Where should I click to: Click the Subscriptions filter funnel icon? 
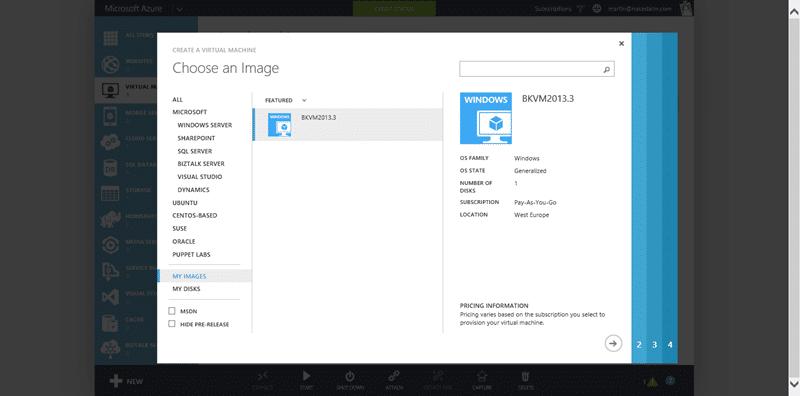point(580,8)
